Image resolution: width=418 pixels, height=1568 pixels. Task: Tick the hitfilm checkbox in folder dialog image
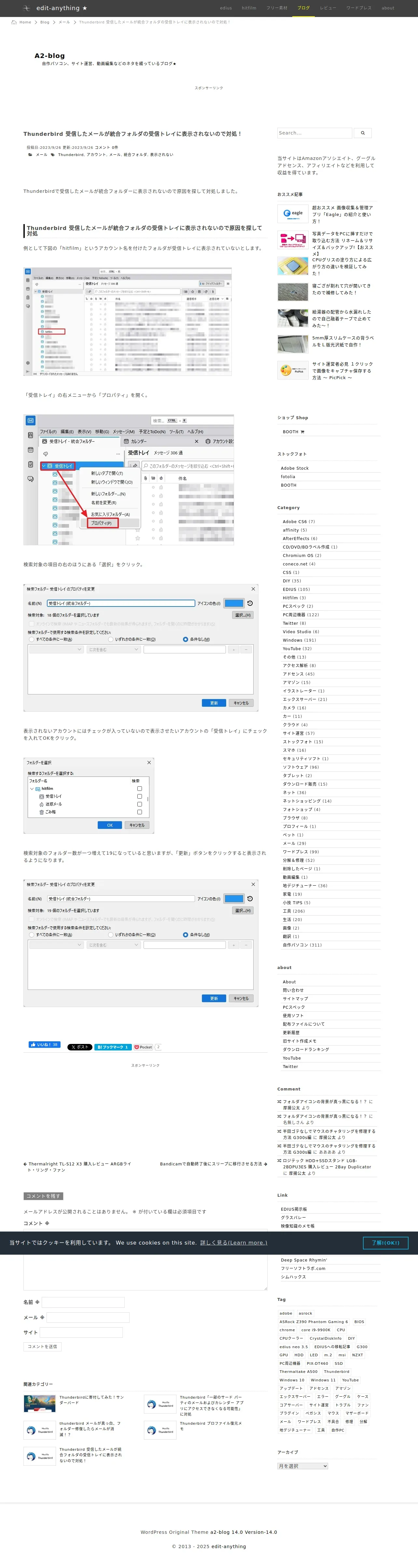pos(139,788)
